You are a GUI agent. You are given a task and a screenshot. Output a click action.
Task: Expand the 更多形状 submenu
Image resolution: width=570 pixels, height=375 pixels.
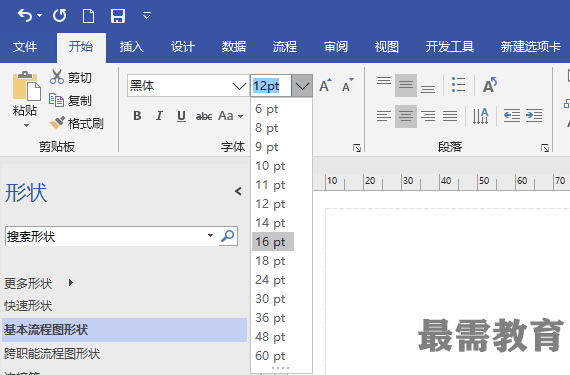71,282
